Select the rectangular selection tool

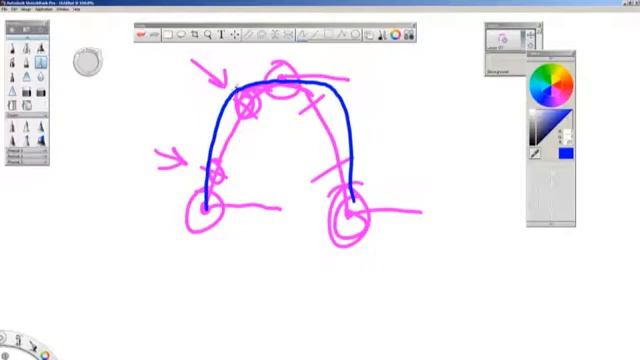click(x=168, y=35)
